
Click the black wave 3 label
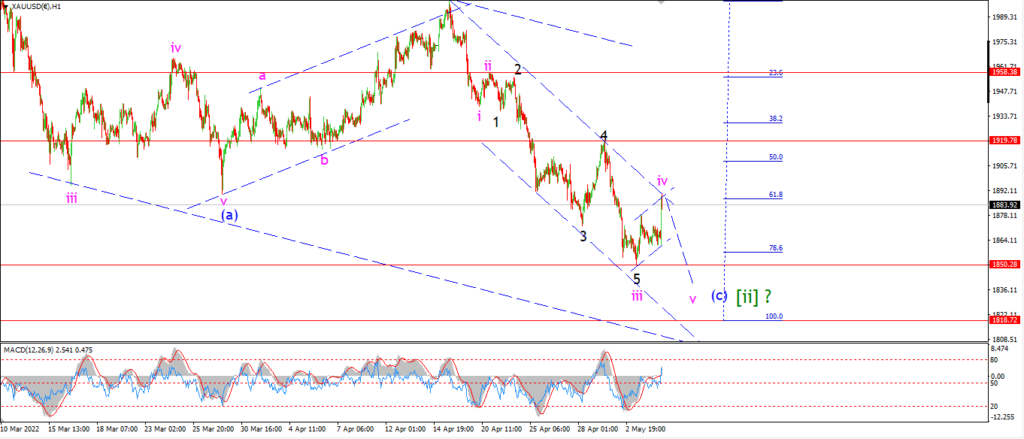(583, 236)
